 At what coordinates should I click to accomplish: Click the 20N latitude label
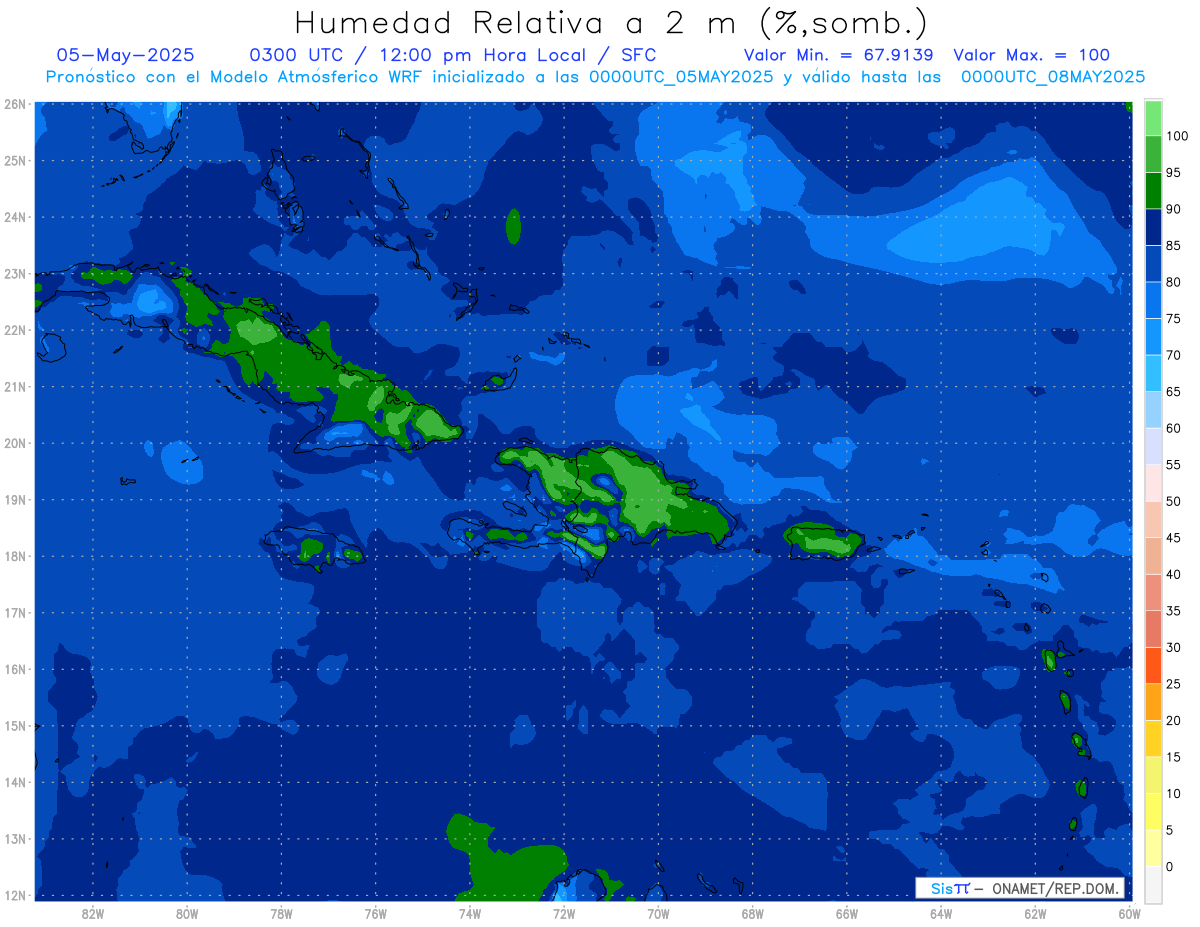pos(15,443)
